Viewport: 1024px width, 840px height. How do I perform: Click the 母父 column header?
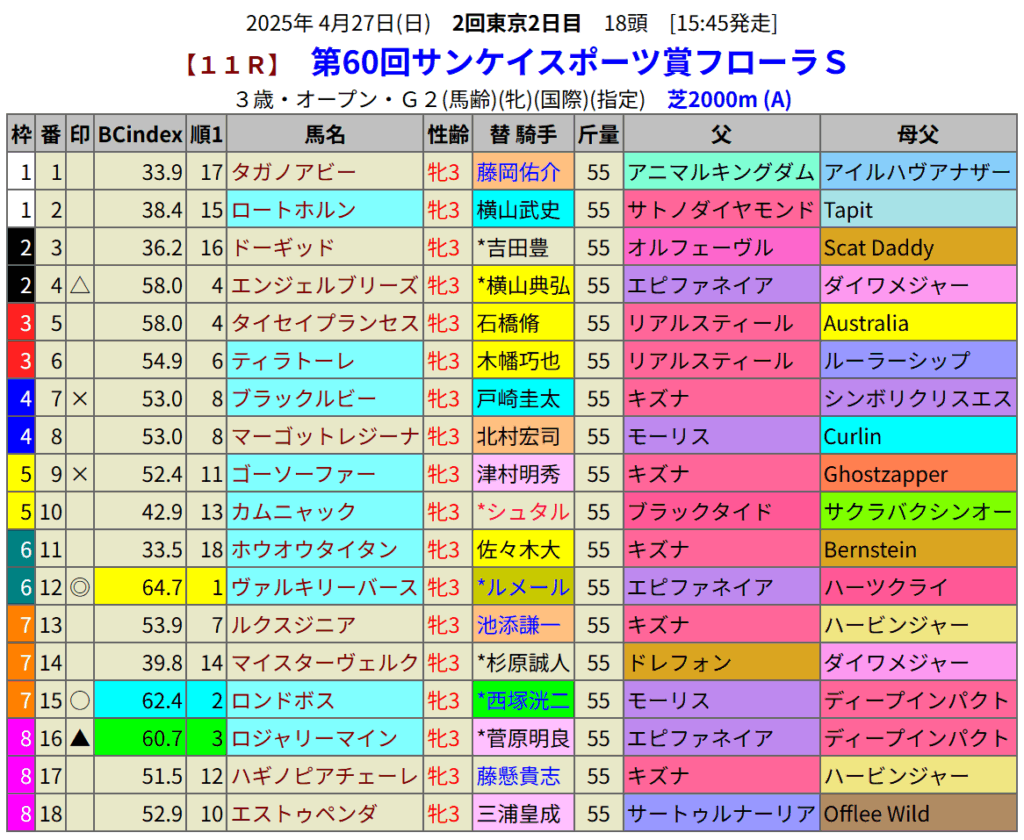point(917,135)
